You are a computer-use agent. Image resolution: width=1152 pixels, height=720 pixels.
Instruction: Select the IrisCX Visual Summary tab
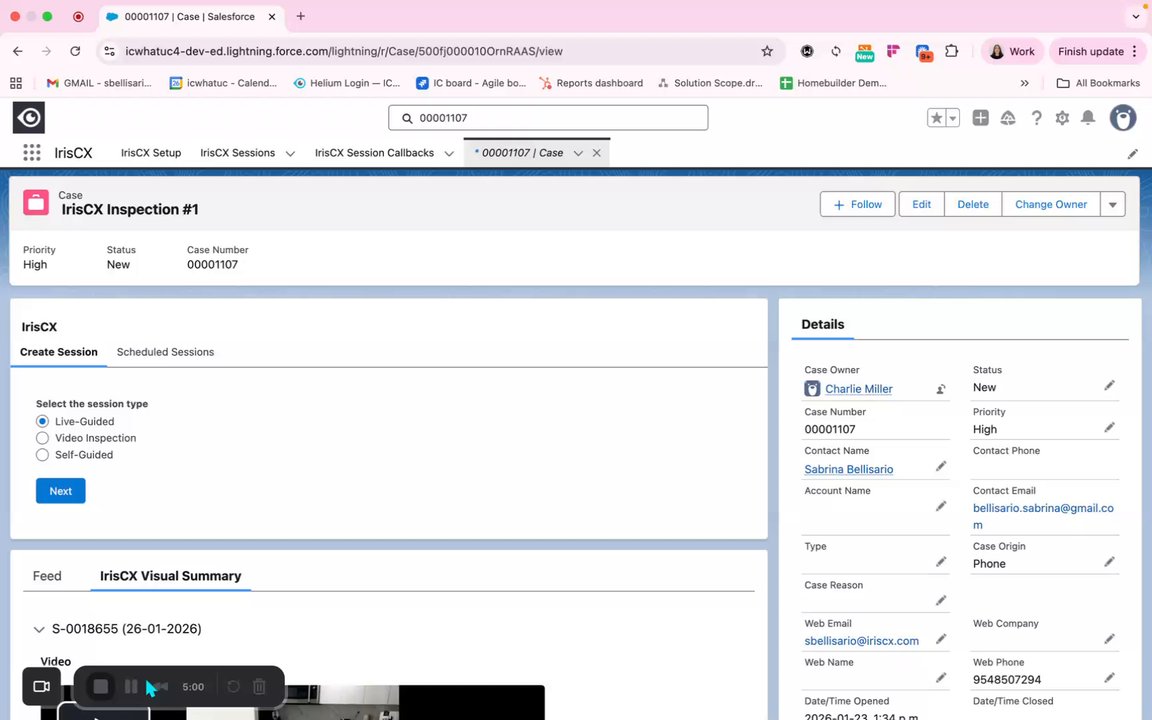[170, 576]
